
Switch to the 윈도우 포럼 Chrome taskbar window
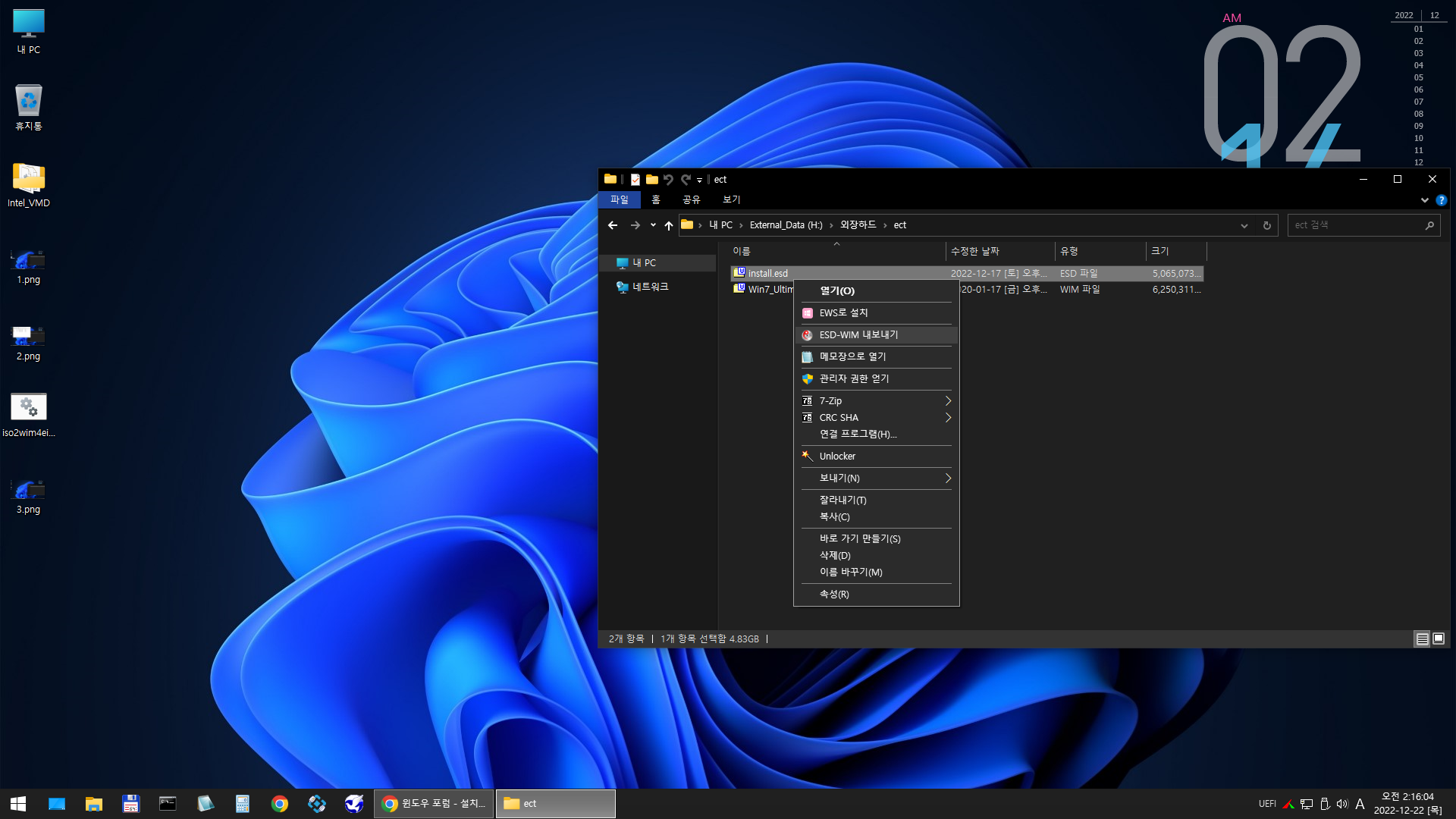coord(434,804)
